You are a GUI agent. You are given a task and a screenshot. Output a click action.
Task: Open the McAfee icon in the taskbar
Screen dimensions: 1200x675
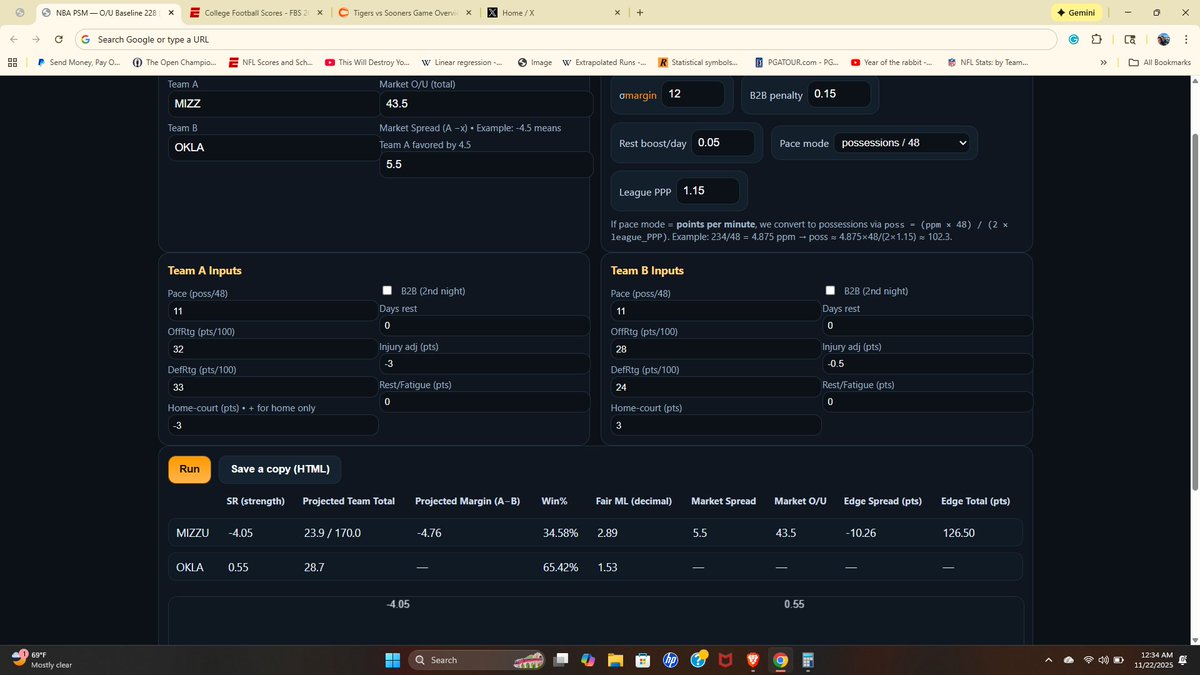click(x=726, y=660)
